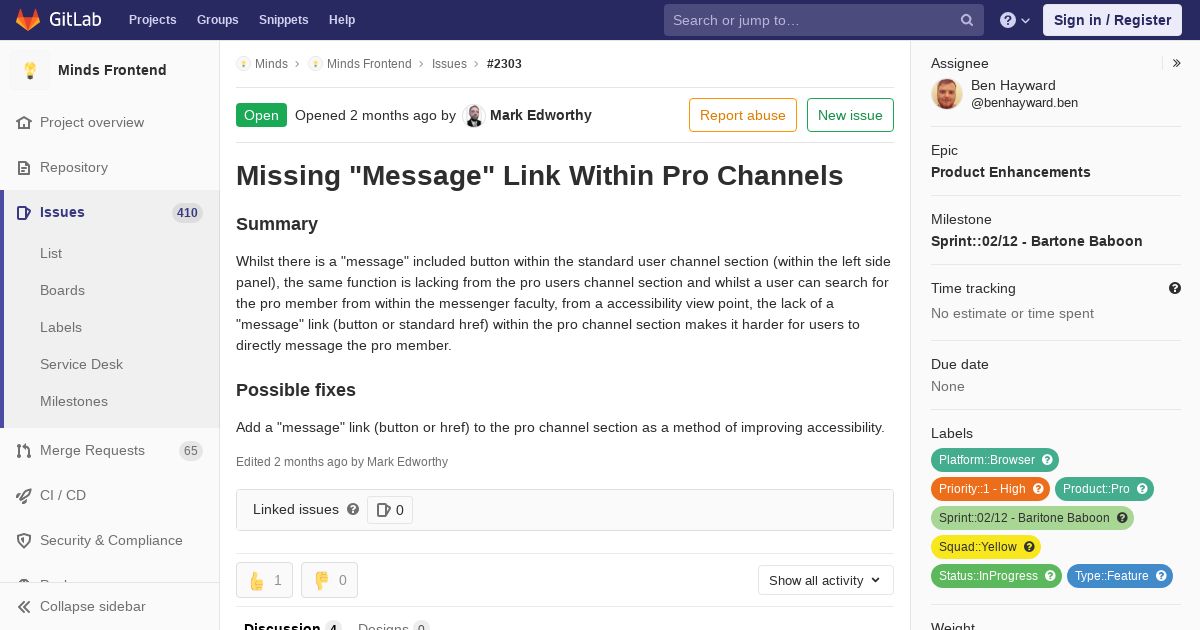Open the Groups menu
Image resolution: width=1200 pixels, height=630 pixels.
click(x=217, y=20)
